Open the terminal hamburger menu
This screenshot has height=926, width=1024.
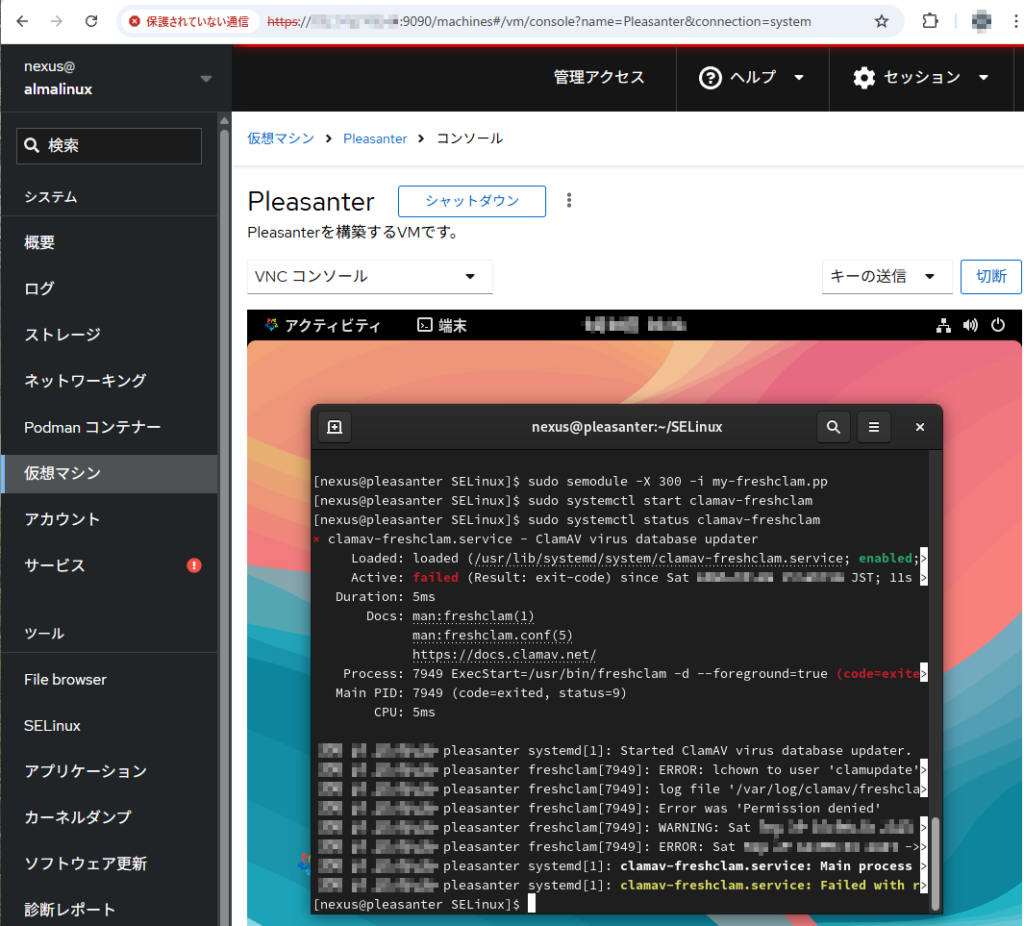coord(873,427)
